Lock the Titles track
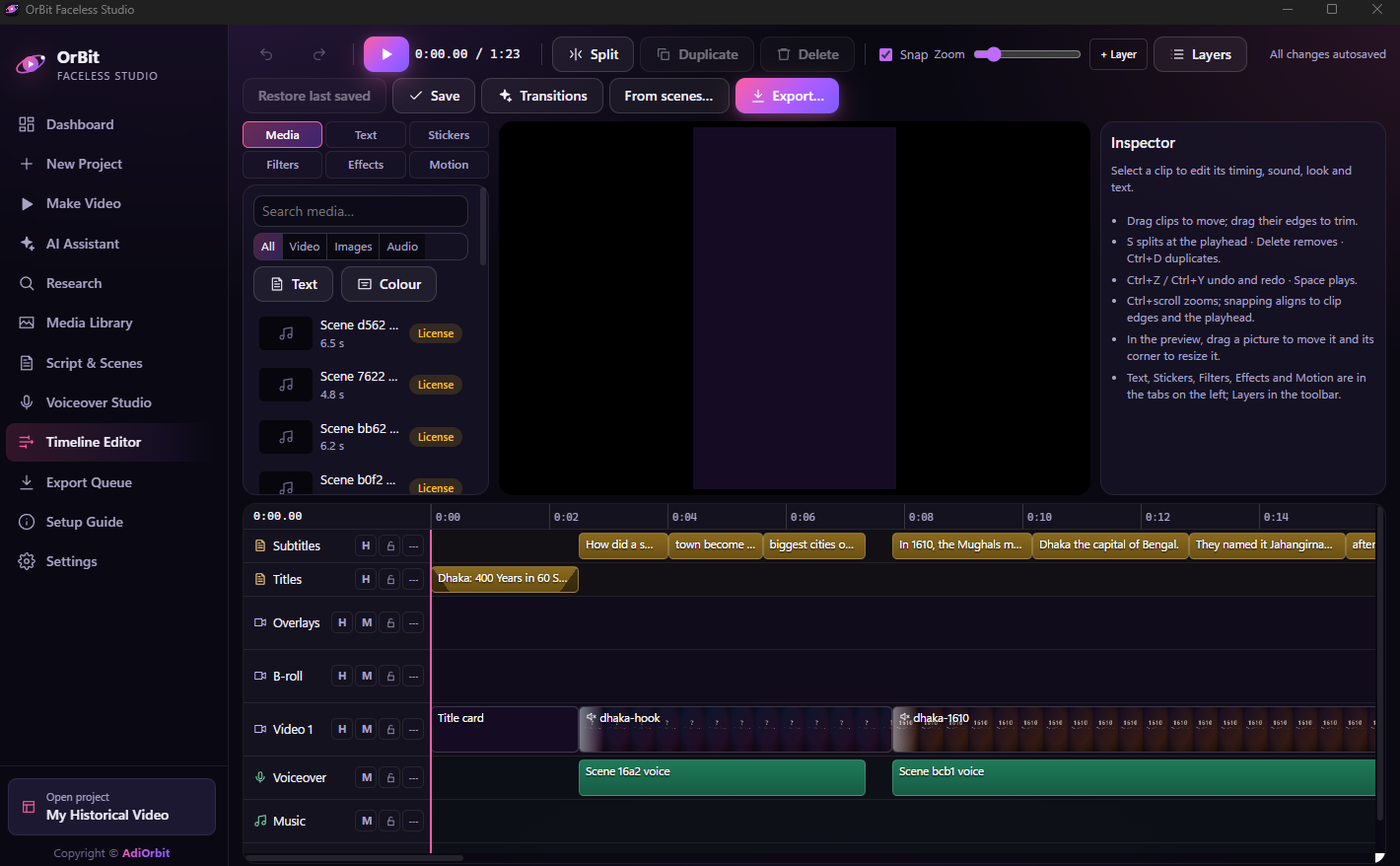 click(x=390, y=579)
